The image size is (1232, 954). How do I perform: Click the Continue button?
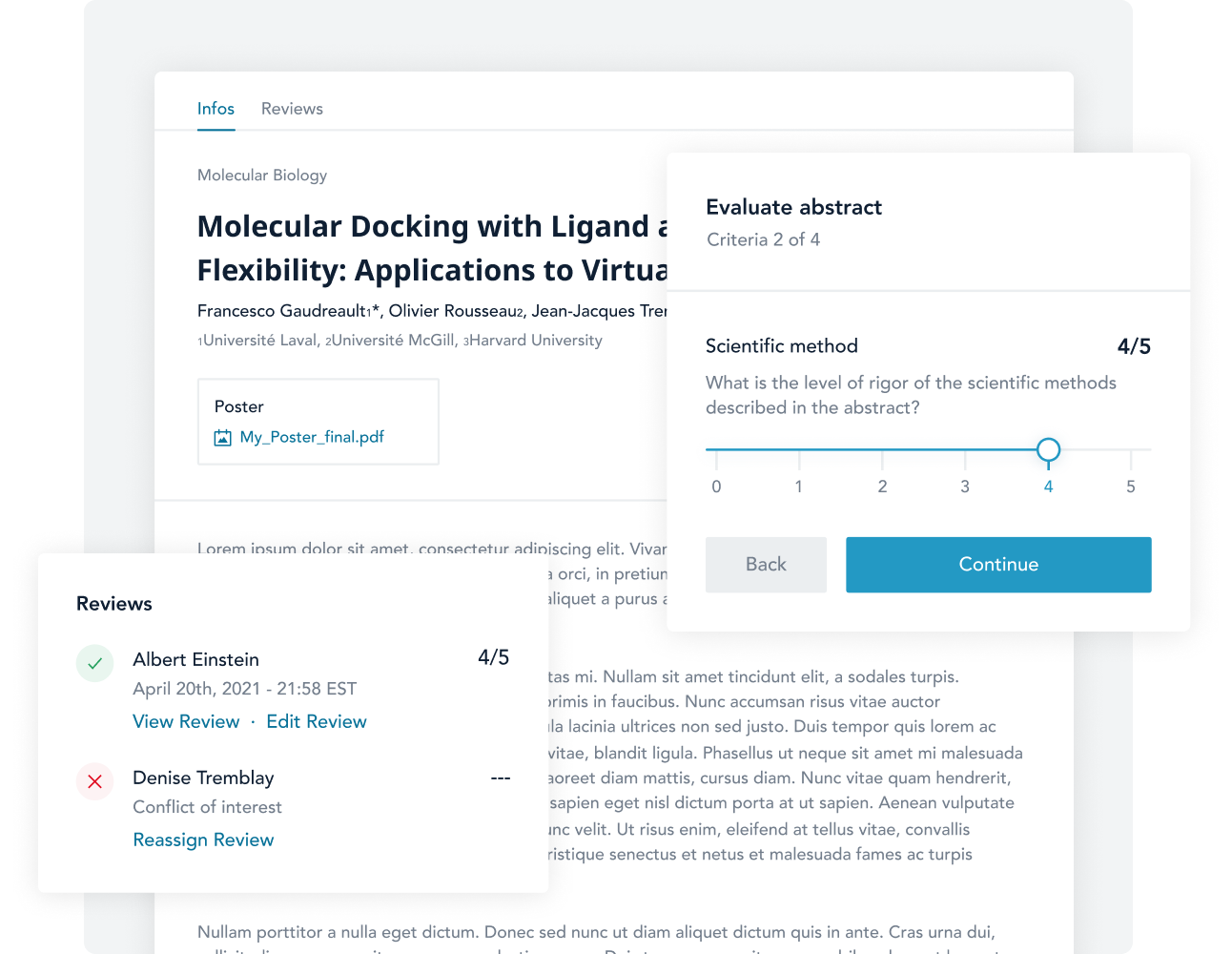click(998, 565)
